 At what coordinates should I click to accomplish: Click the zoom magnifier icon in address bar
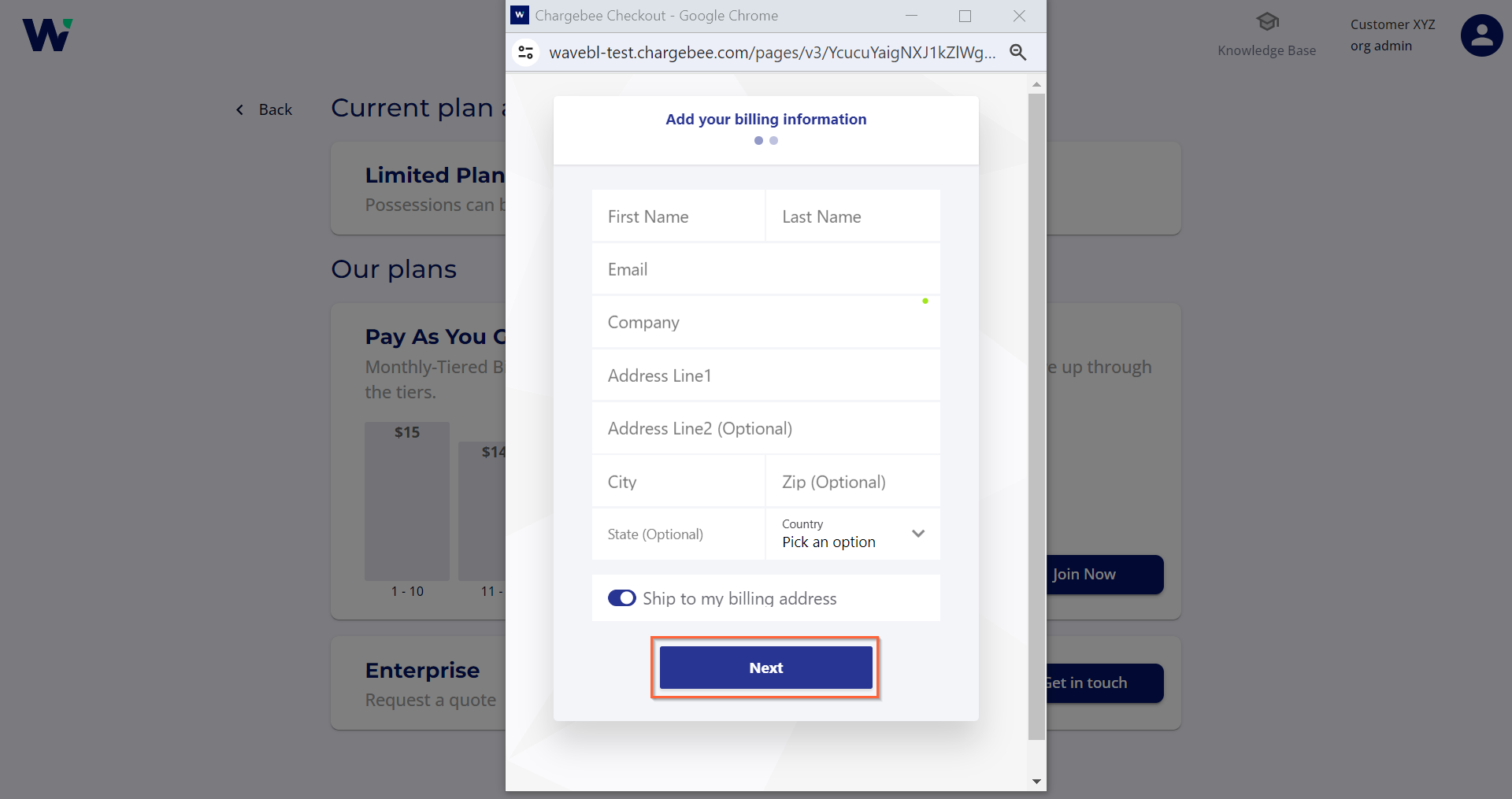(1018, 53)
